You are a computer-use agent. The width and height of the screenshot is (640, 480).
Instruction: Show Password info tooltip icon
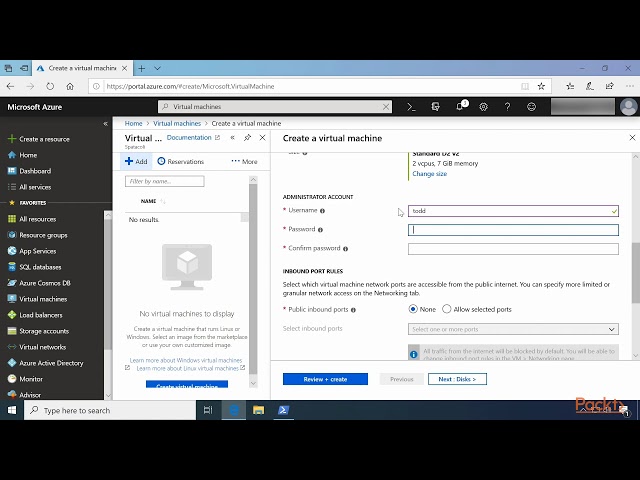coord(320,230)
